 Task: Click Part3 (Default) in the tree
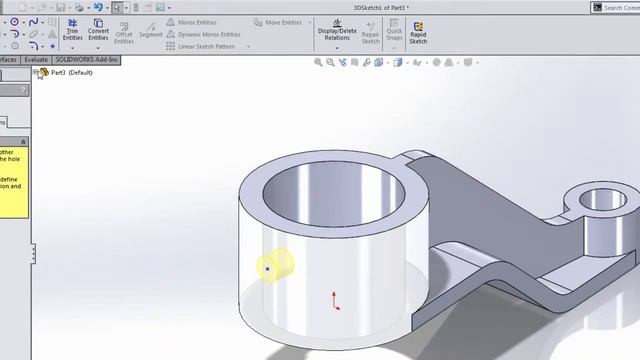pos(72,73)
